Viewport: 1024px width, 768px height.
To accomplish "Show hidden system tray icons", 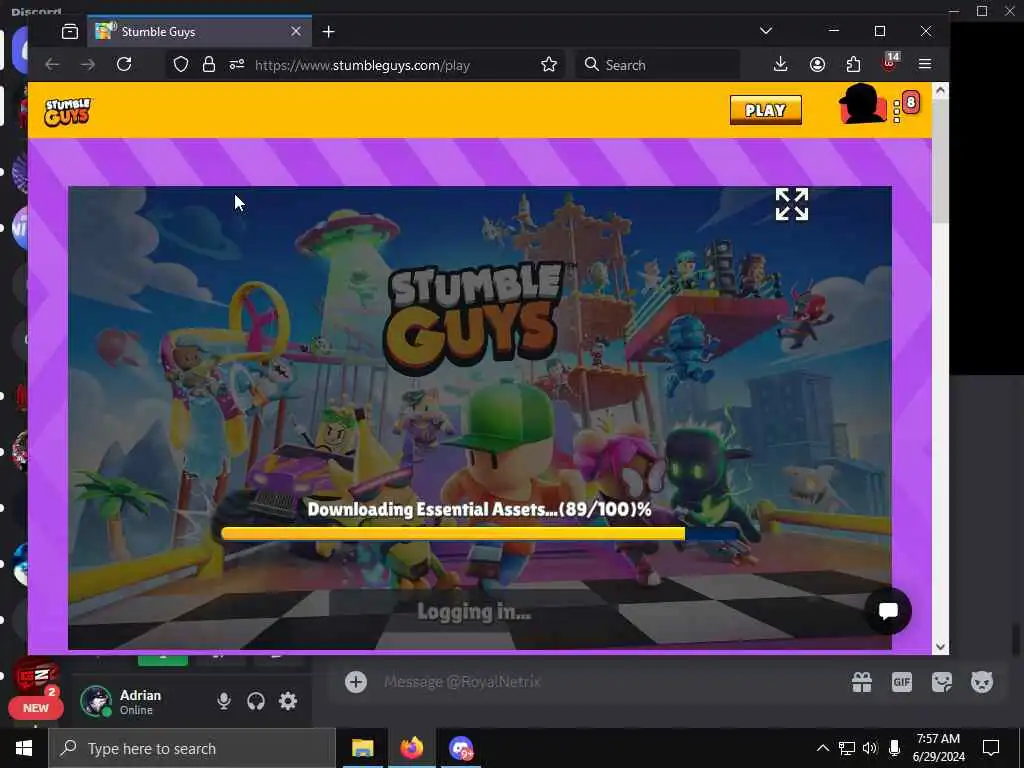I will click(x=823, y=748).
